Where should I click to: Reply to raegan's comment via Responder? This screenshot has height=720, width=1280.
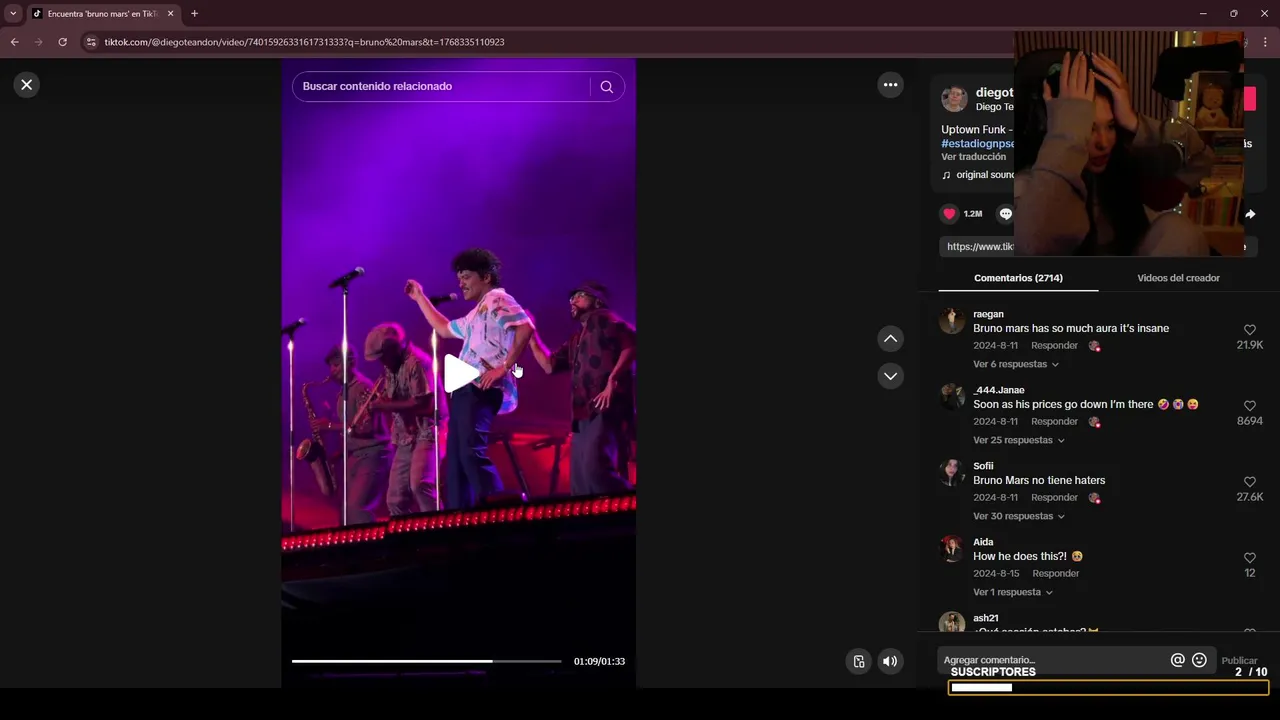pyautogui.click(x=1054, y=345)
